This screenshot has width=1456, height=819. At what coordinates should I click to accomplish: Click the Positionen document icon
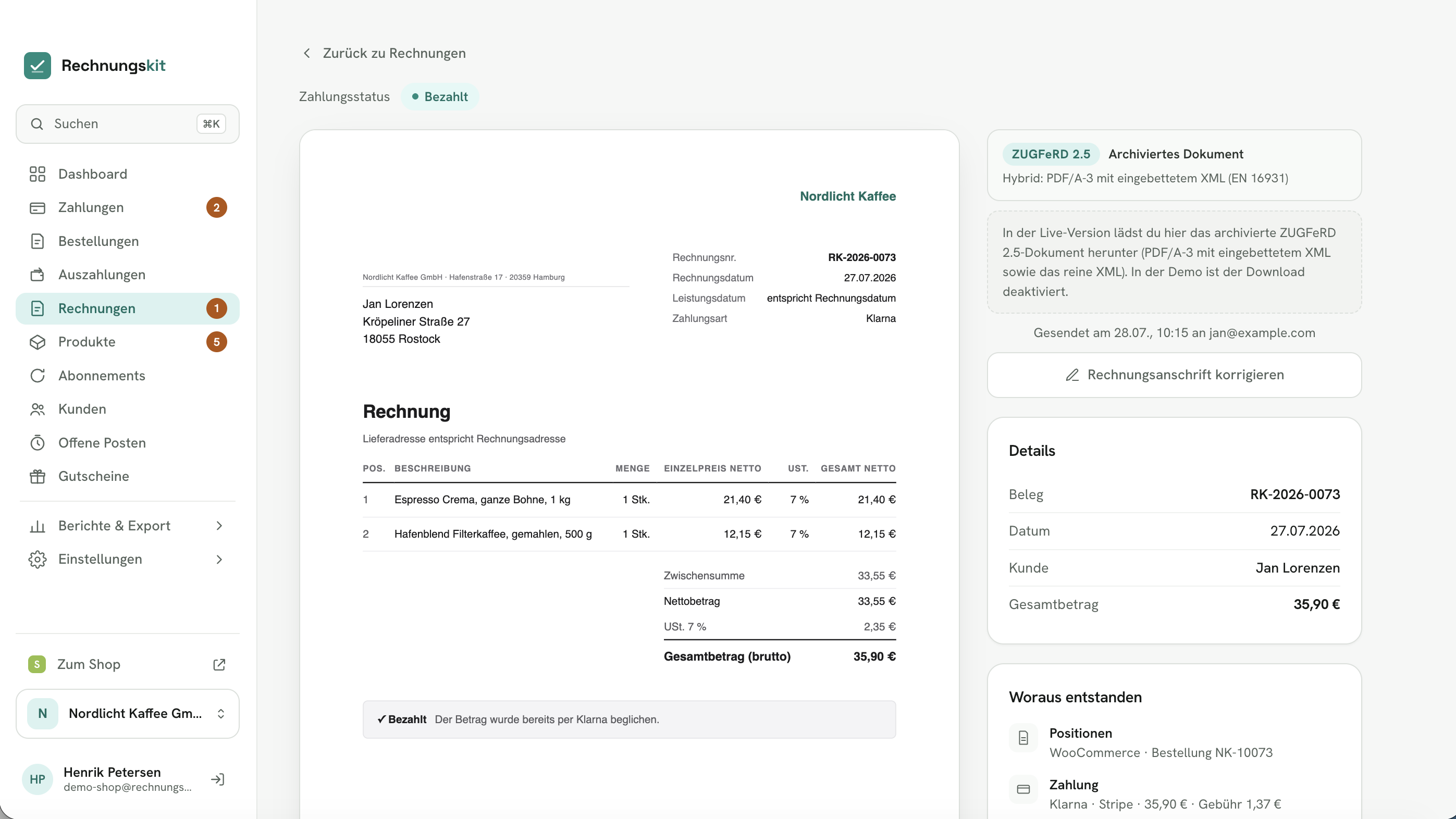click(x=1023, y=738)
